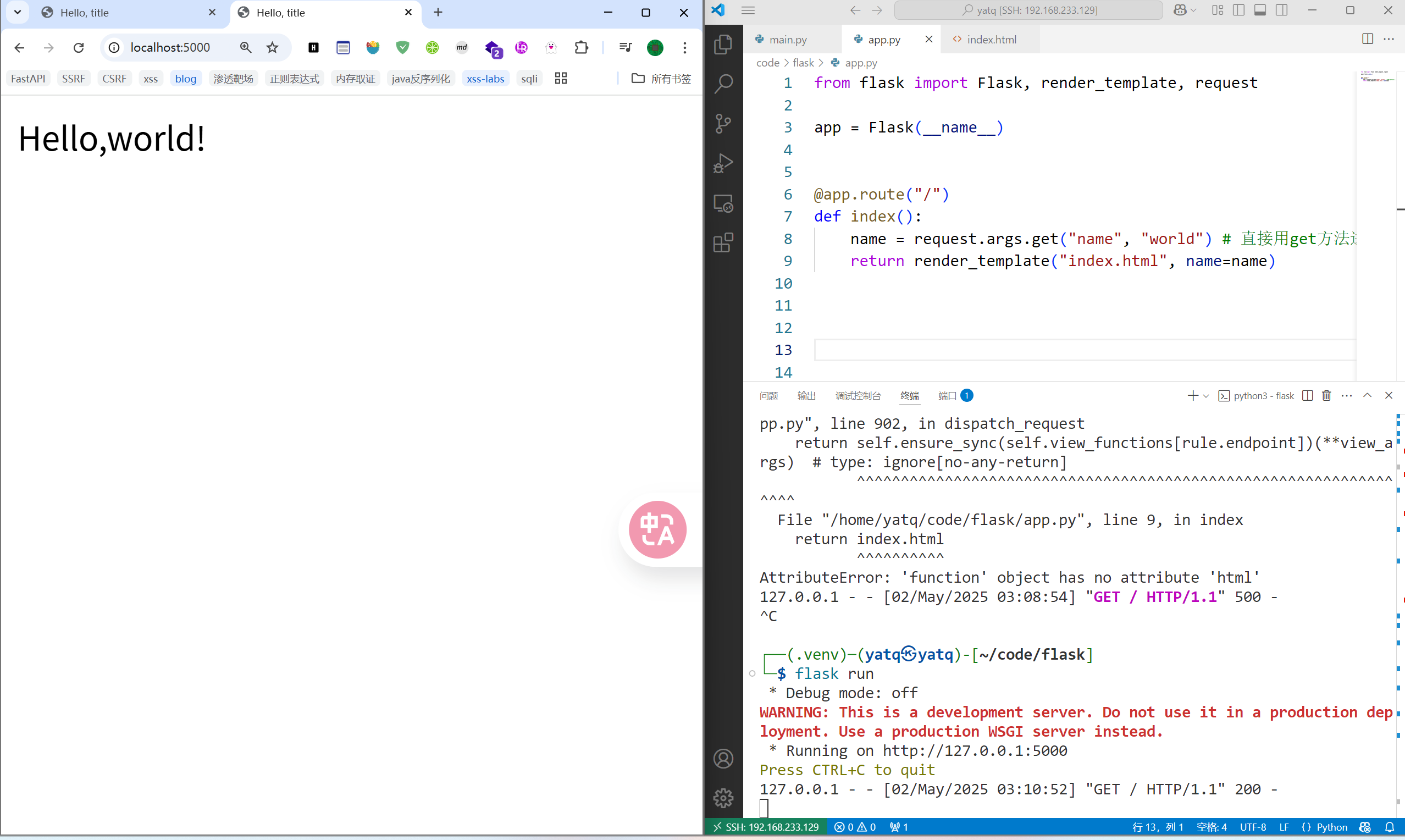Open the 问题 panel tab
Image resolution: width=1405 pixels, height=840 pixels.
coord(768,396)
